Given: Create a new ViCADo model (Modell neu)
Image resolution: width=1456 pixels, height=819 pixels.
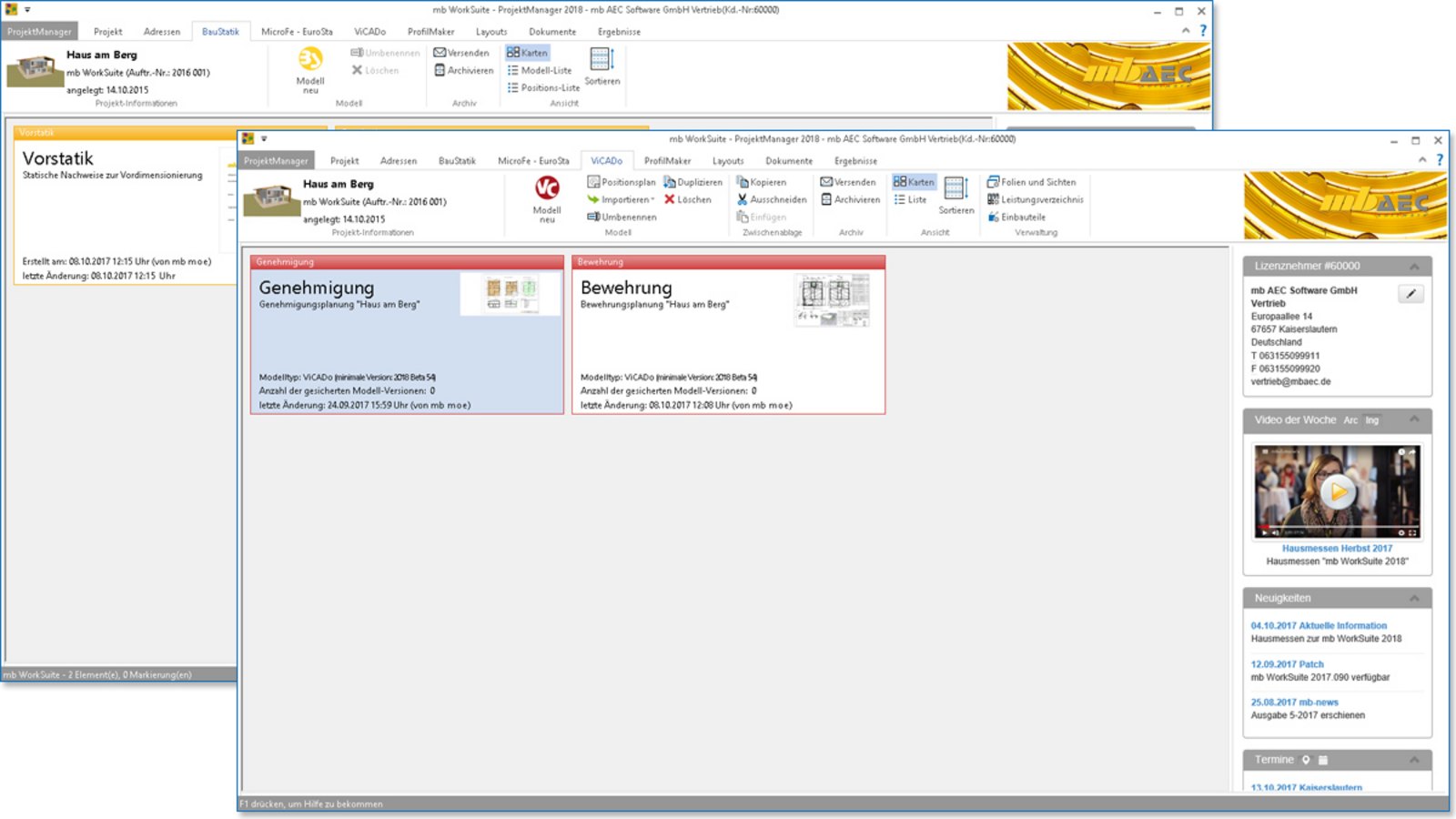Looking at the screenshot, I should click(546, 197).
